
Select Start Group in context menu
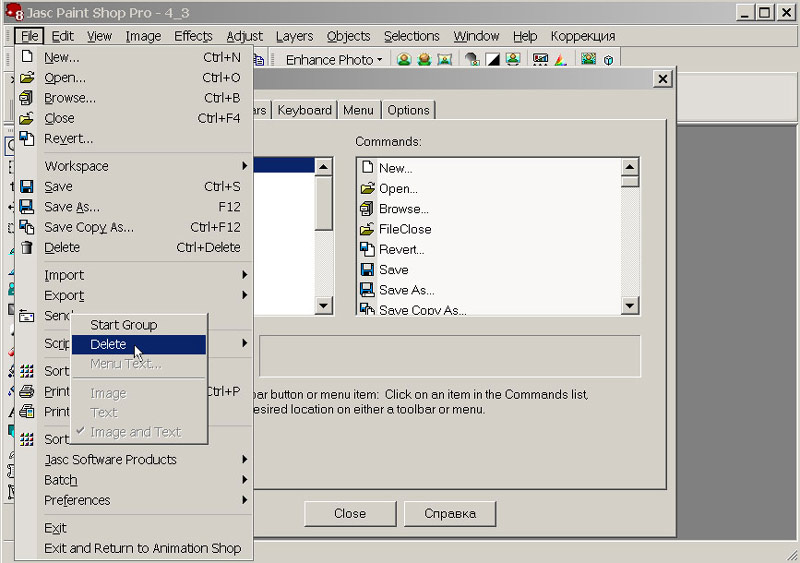point(123,324)
